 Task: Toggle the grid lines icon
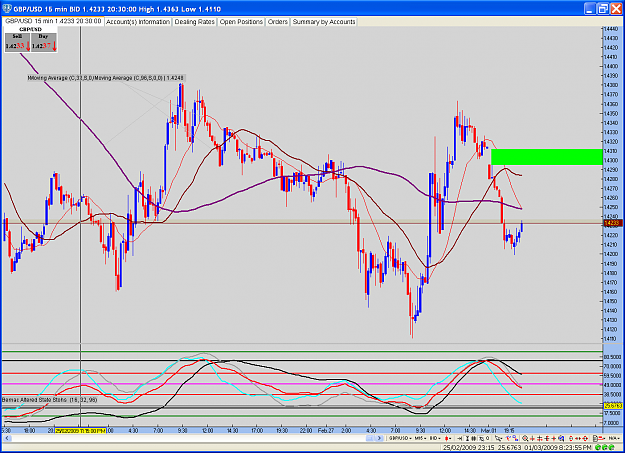coord(474,438)
